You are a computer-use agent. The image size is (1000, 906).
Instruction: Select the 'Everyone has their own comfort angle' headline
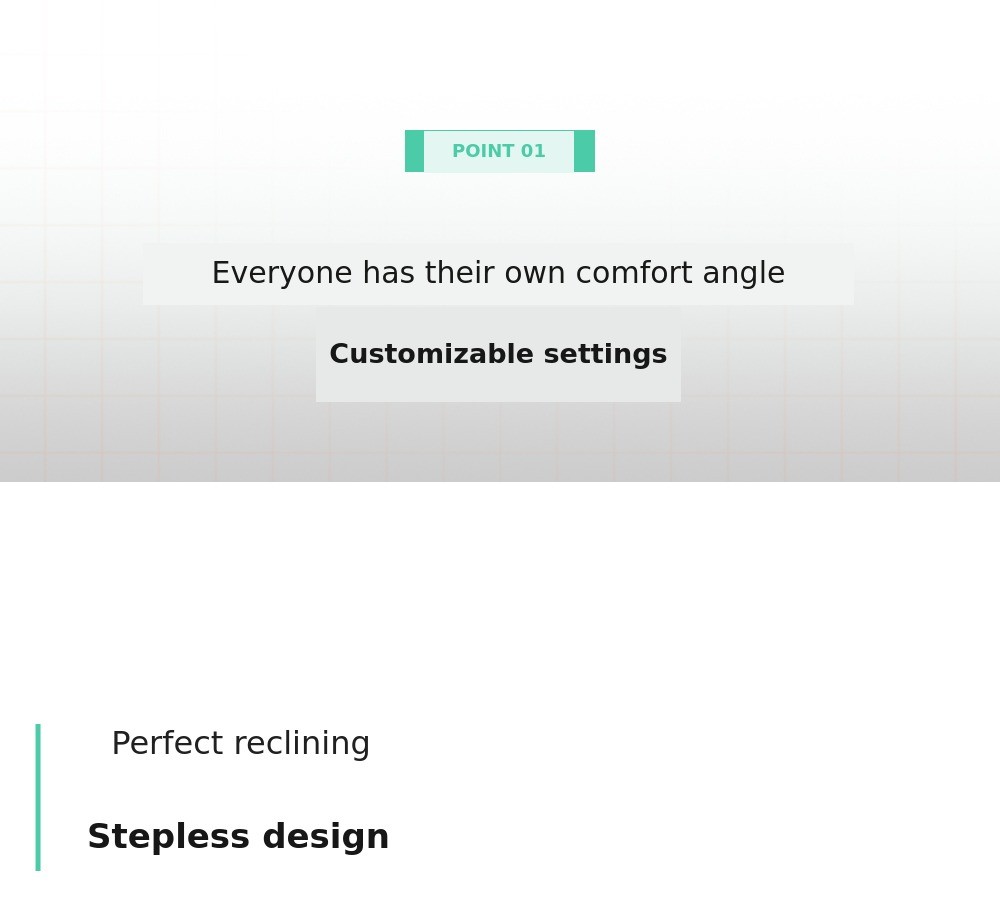pyautogui.click(x=498, y=274)
